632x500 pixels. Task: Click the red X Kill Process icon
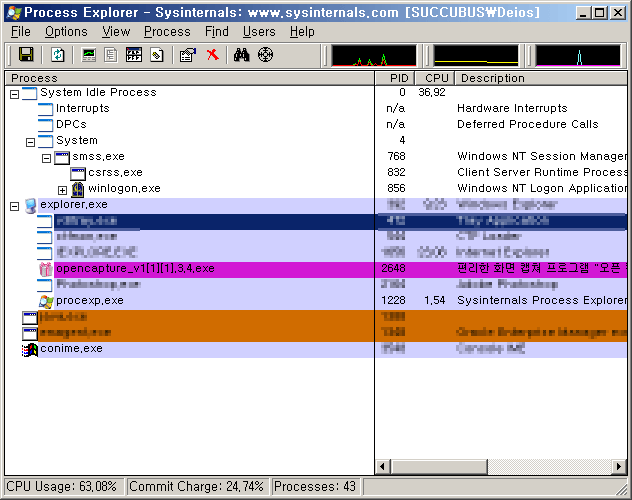[x=212, y=54]
